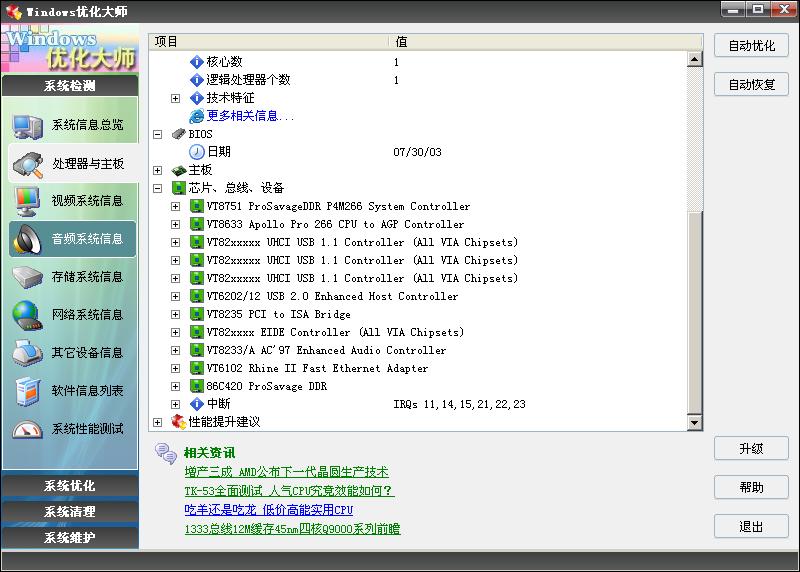
Task: Click the chip icon for VT8751 ProSavageDDR
Action: point(196,206)
